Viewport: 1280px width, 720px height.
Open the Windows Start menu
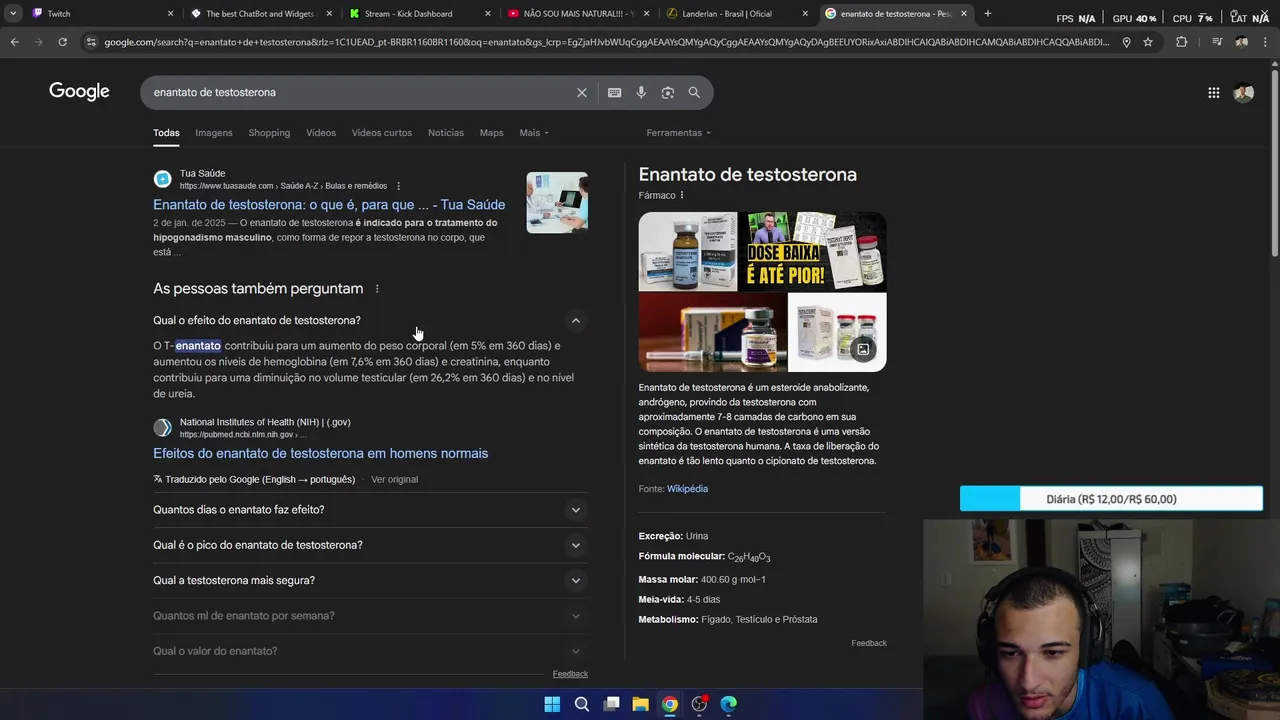552,704
